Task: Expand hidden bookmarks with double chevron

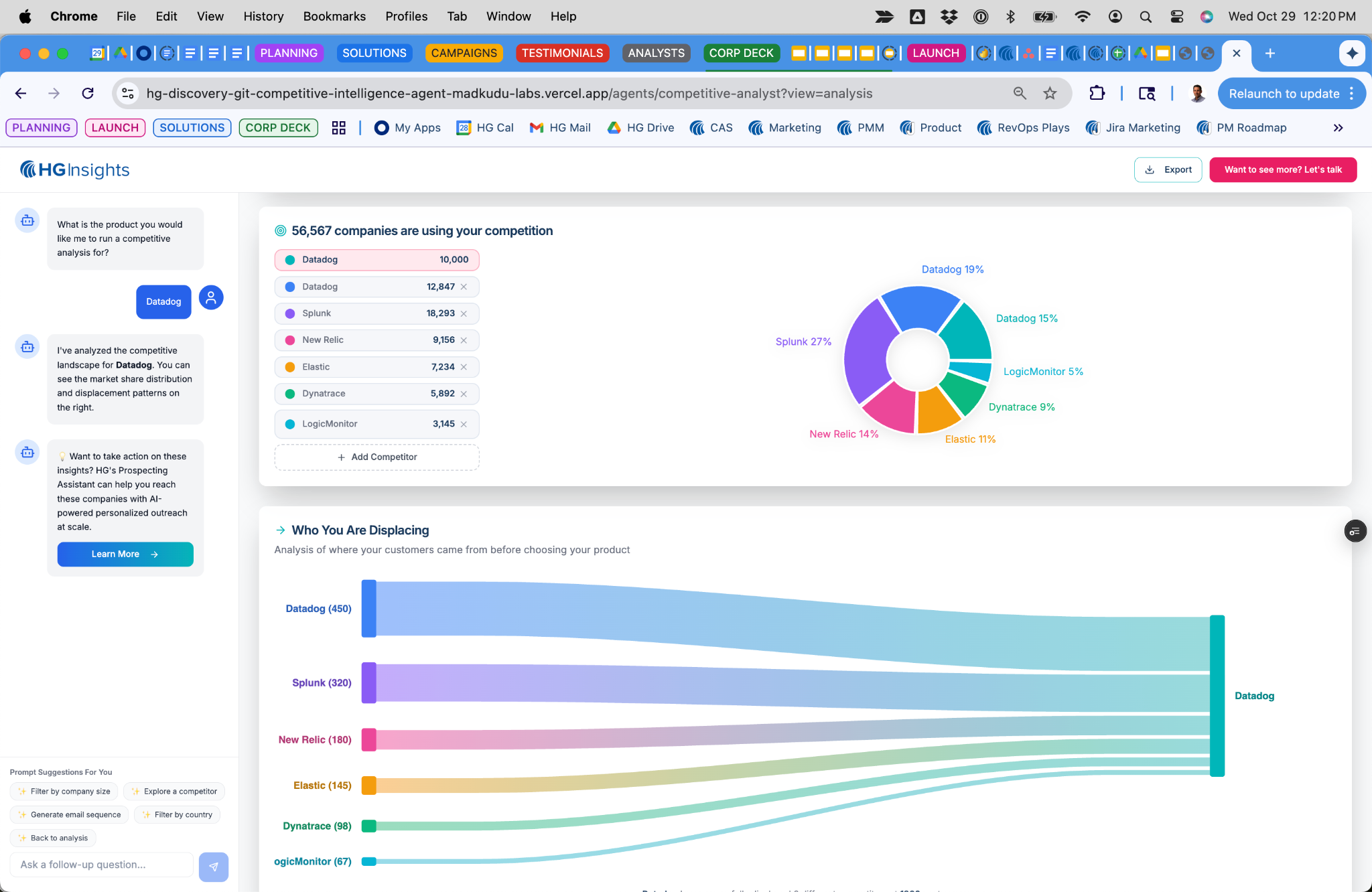Action: click(x=1338, y=128)
